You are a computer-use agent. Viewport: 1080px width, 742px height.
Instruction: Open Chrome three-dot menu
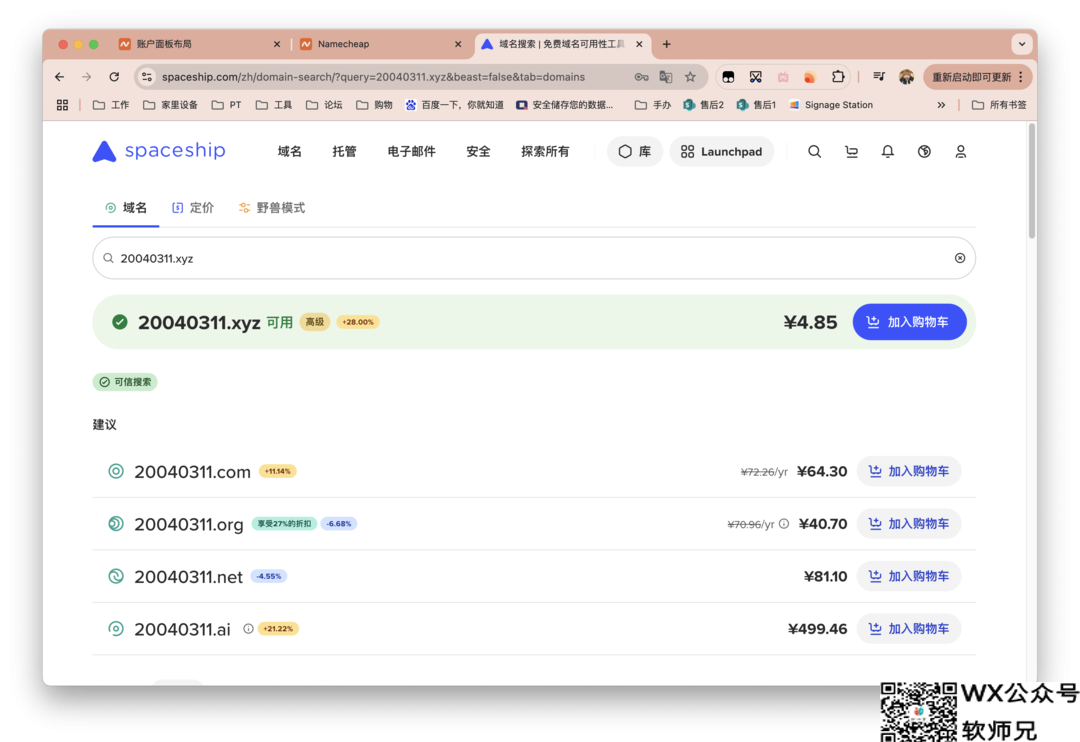tap(1021, 77)
